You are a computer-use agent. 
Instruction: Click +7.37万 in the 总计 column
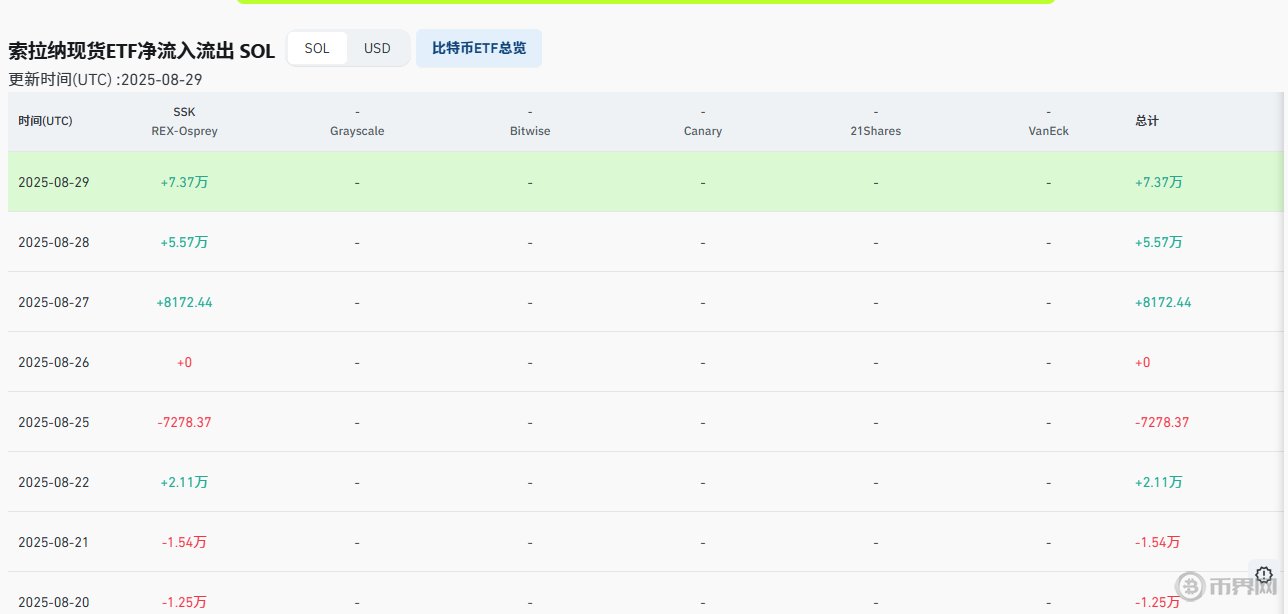1159,182
